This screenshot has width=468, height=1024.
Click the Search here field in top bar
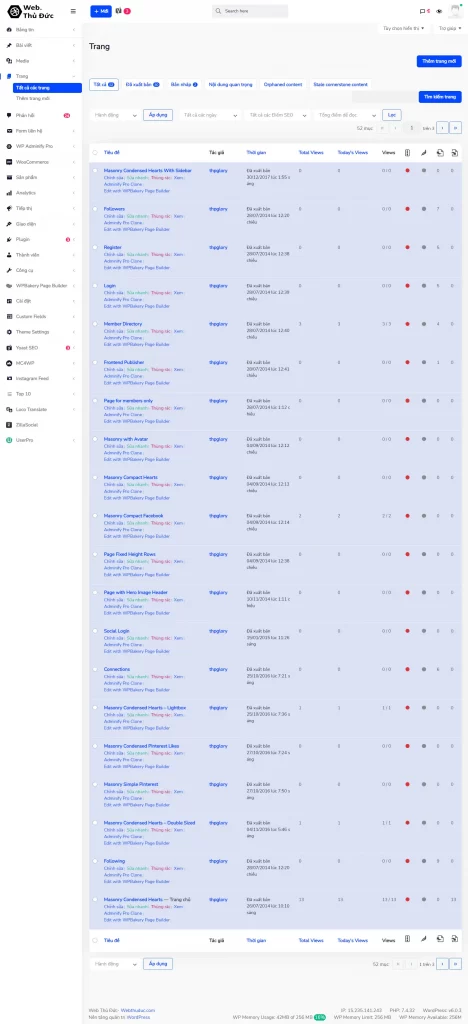[x=250, y=11]
